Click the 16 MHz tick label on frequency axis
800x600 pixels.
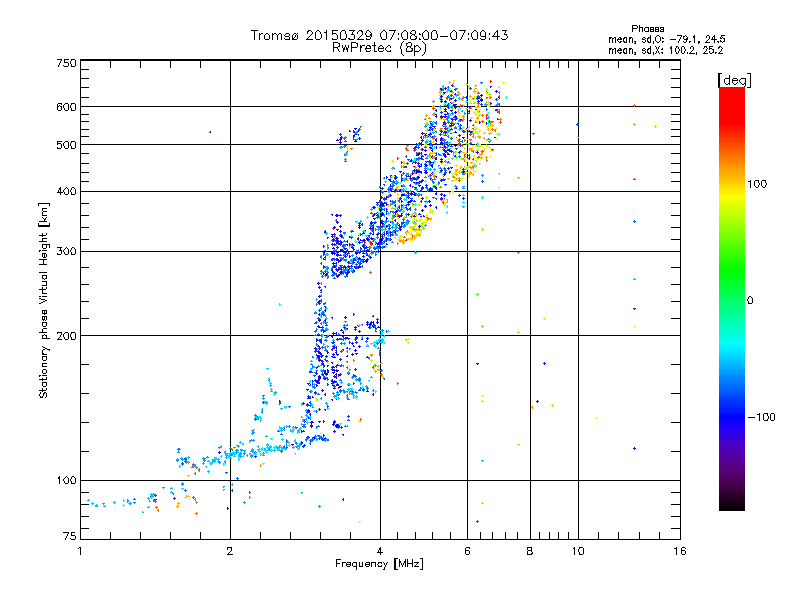point(678,551)
